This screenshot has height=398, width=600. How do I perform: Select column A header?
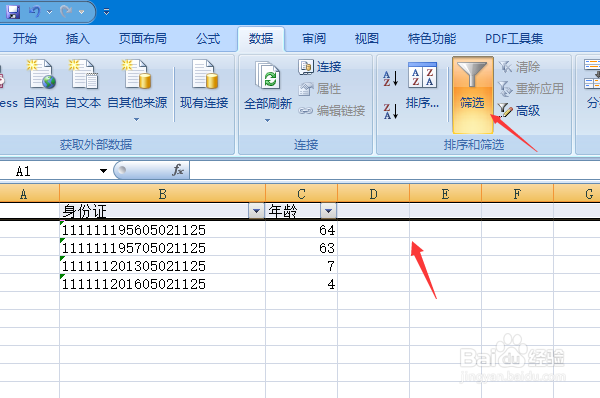coord(29,194)
